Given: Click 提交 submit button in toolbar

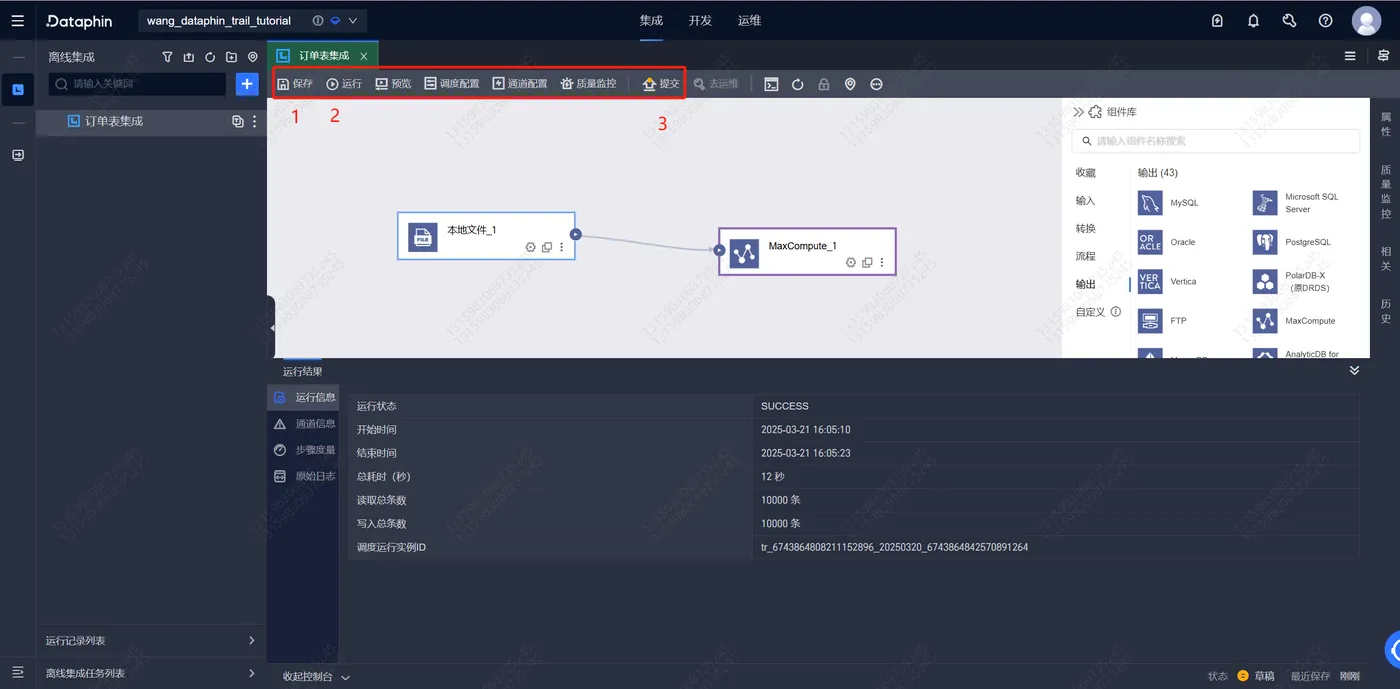Looking at the screenshot, I should [x=661, y=84].
